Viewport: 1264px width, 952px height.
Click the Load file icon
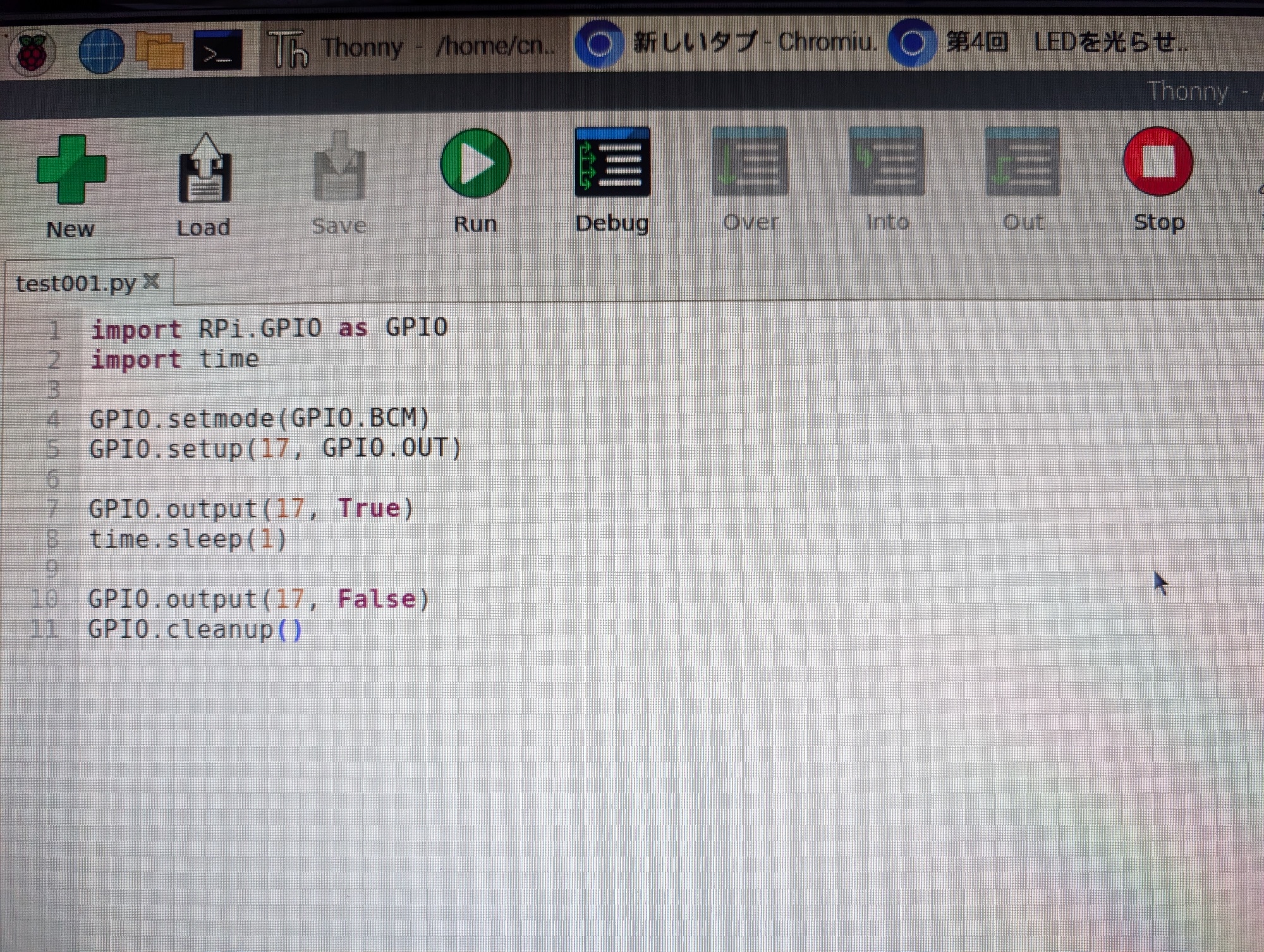[x=205, y=169]
